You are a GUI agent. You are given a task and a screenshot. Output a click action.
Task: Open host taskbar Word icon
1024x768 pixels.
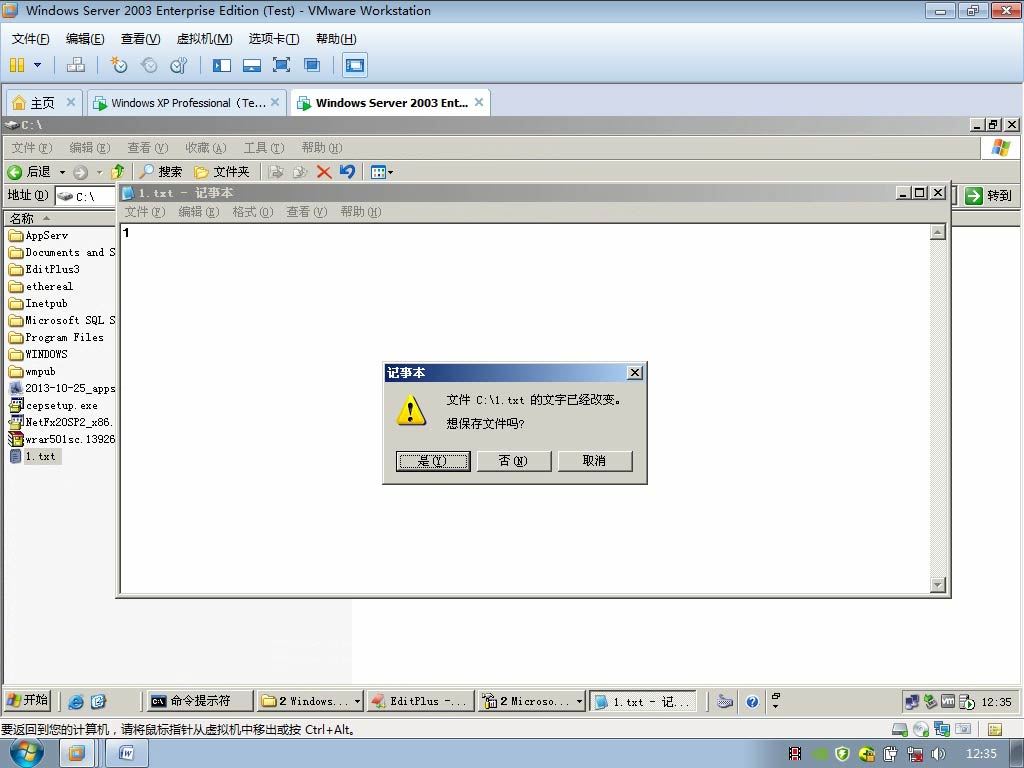tap(127, 754)
